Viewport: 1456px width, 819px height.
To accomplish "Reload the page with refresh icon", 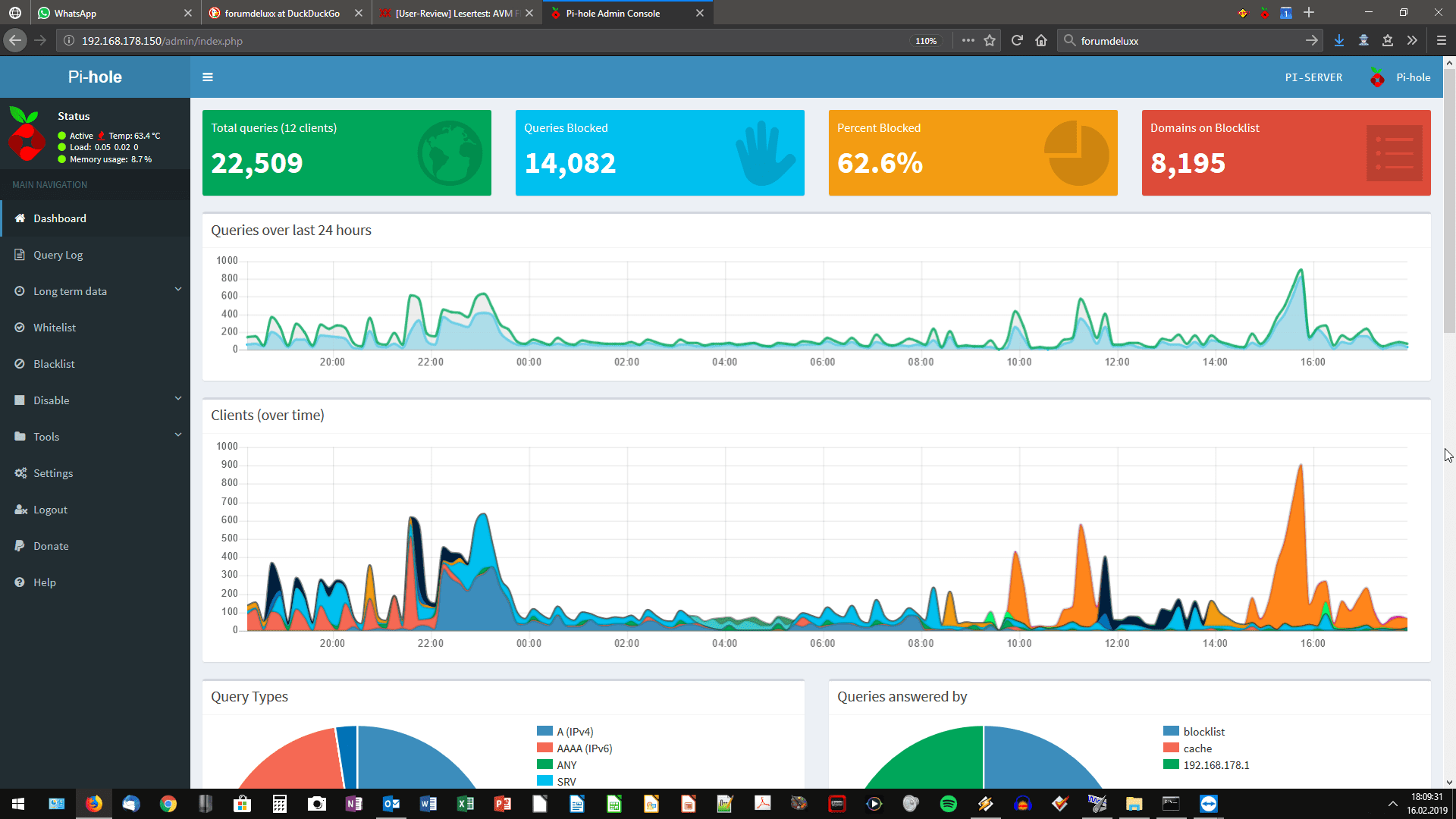I will (1017, 41).
